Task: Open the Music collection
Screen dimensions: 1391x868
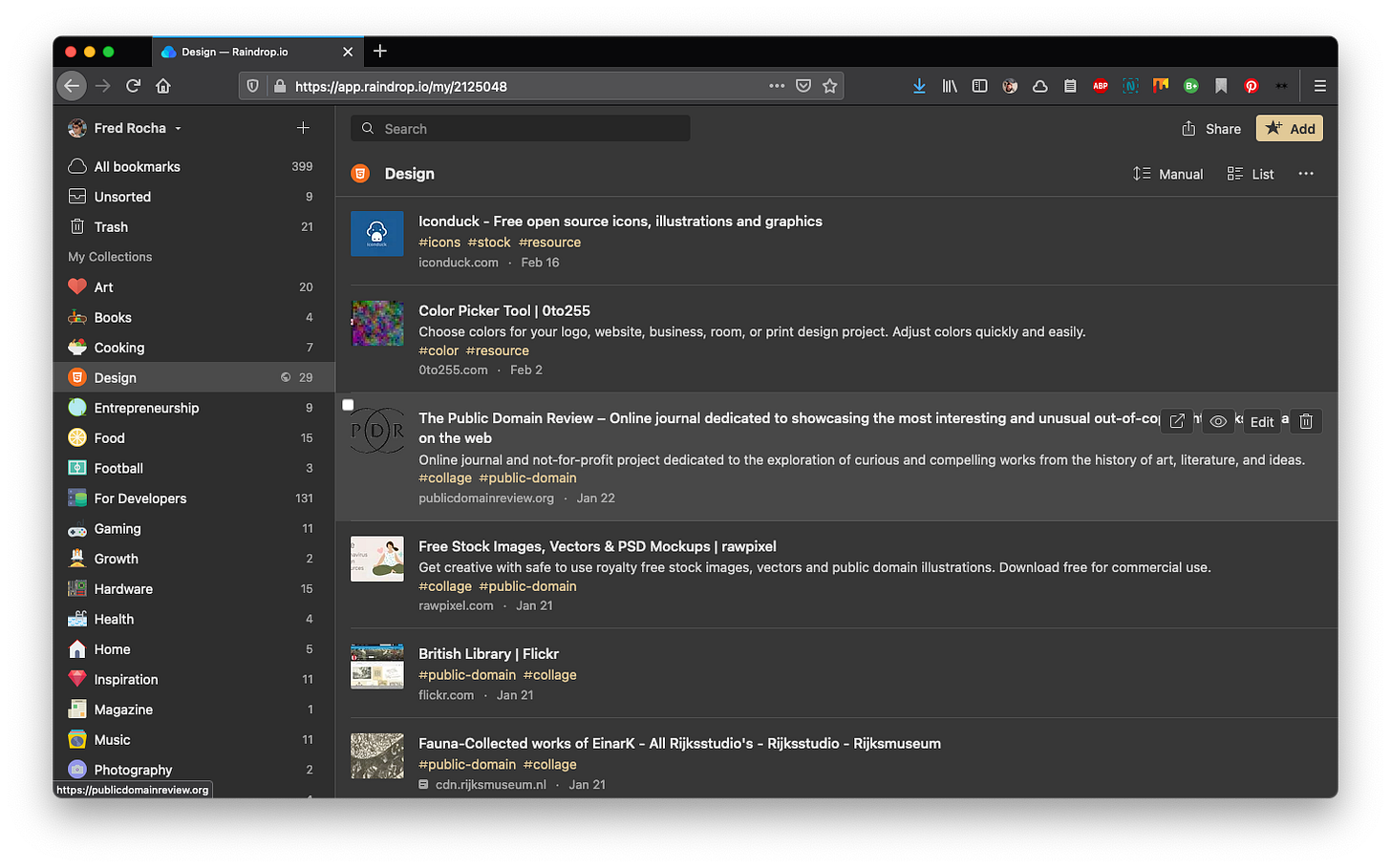Action: pos(194,740)
